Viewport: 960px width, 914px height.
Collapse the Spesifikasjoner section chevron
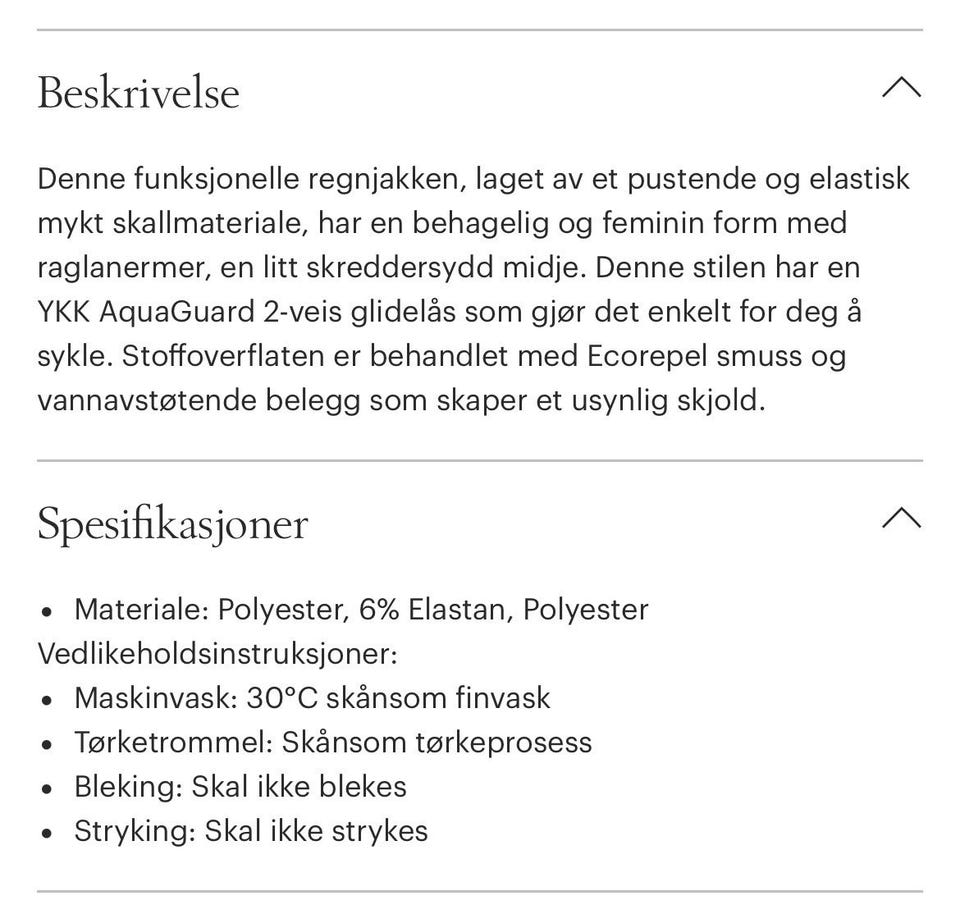tap(901, 518)
